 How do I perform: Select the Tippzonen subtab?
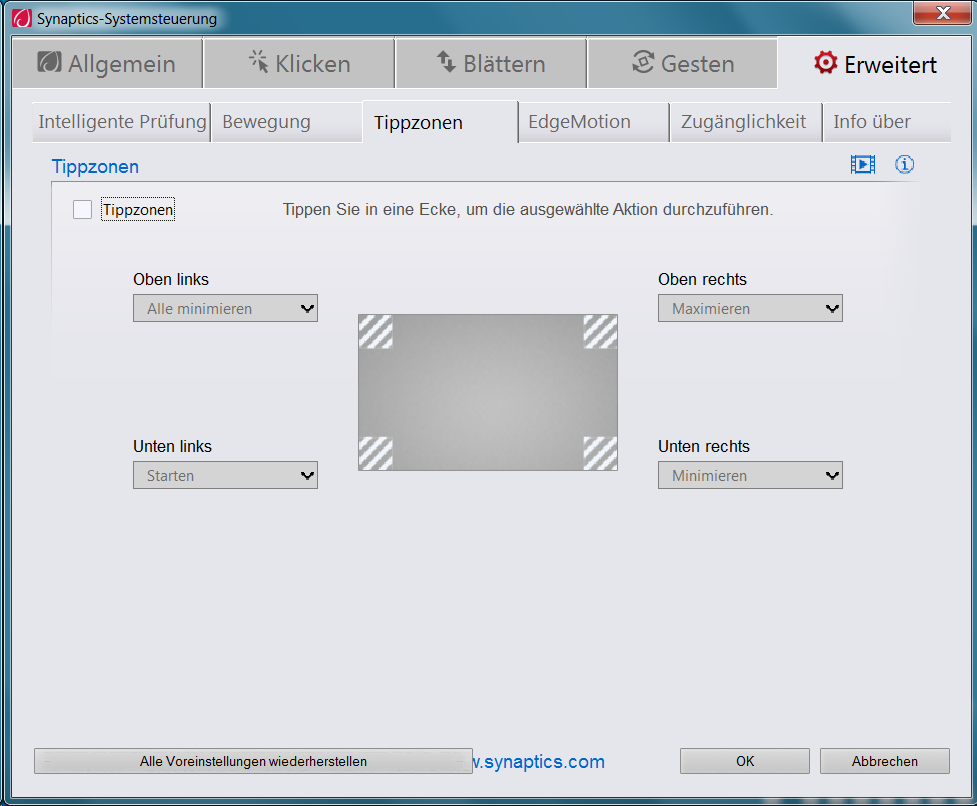click(x=440, y=122)
